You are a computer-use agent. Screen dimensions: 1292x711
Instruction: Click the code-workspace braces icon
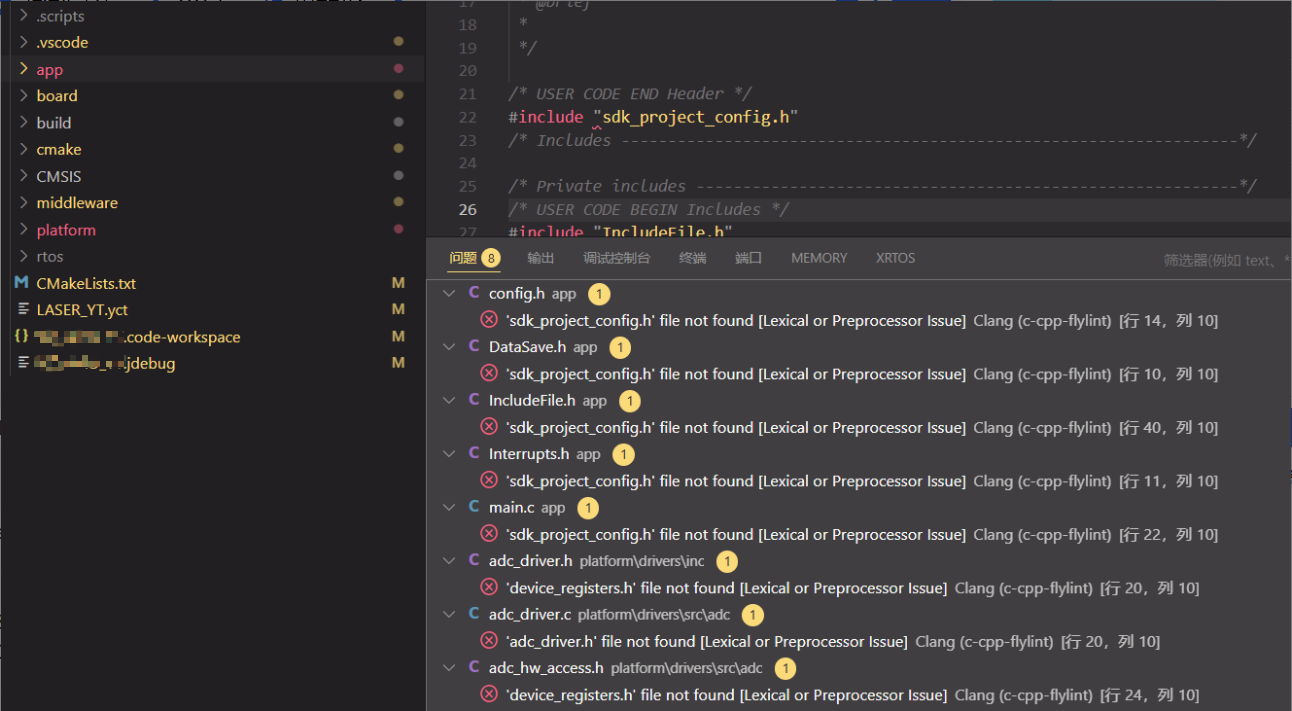point(22,336)
